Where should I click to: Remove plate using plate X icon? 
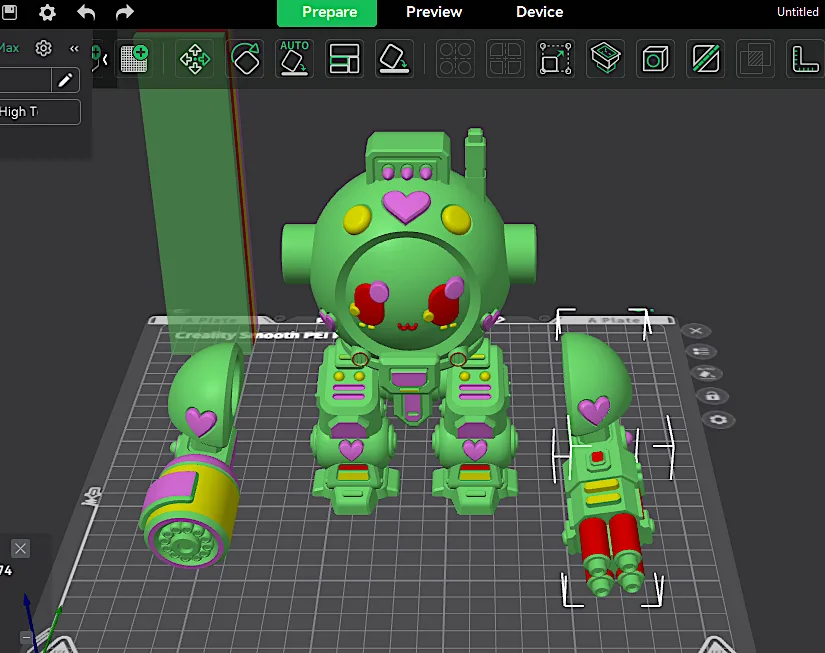[696, 330]
